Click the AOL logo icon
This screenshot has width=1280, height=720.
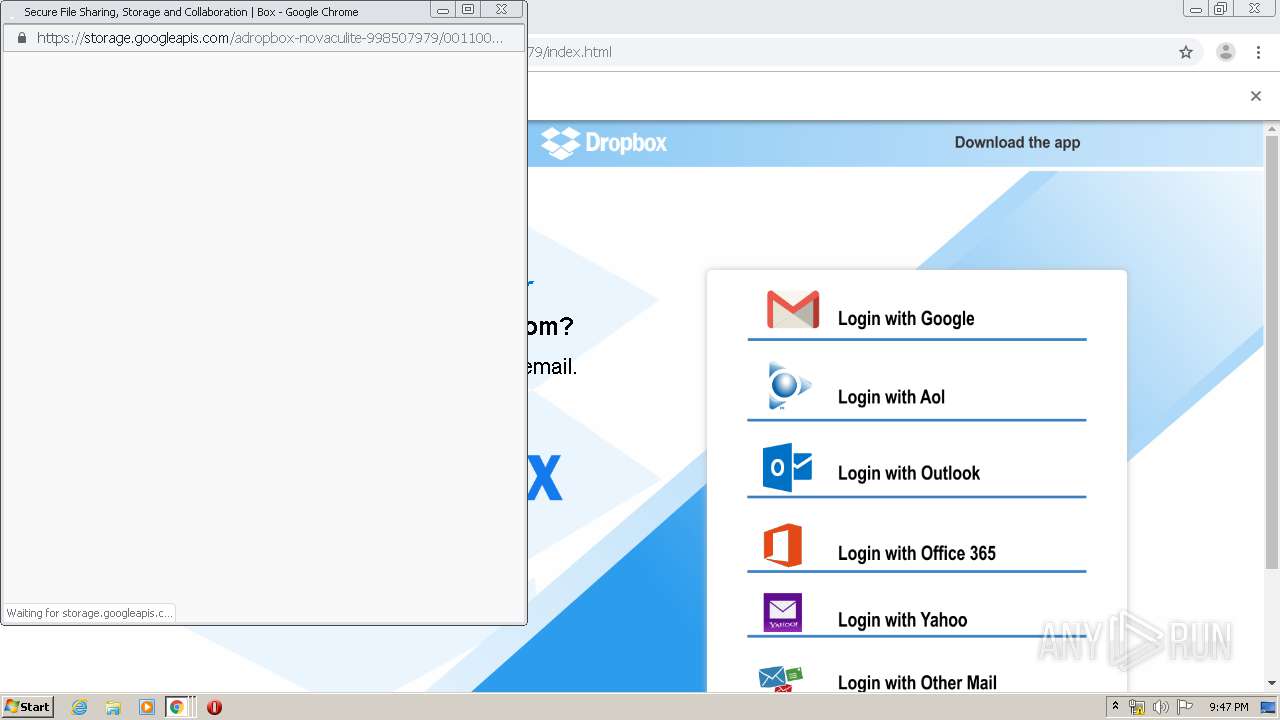point(789,387)
